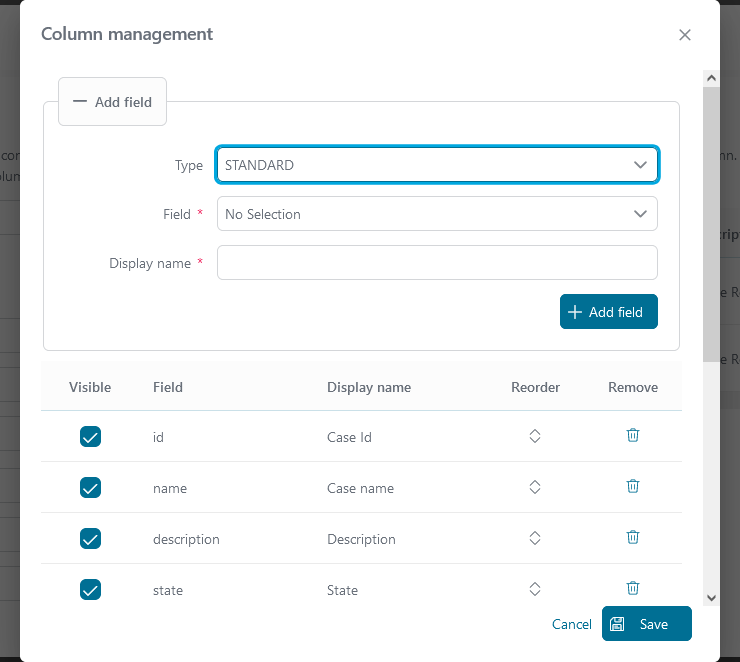740x662 pixels.
Task: Delete the name field row
Action: 632,486
